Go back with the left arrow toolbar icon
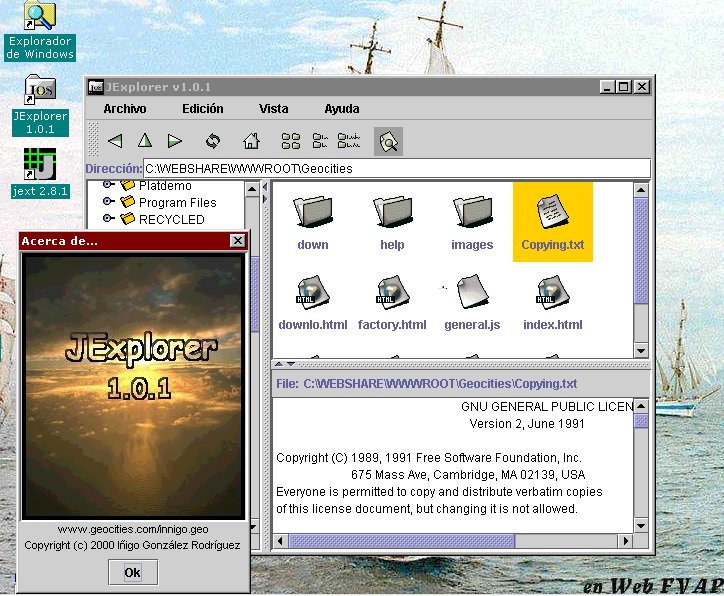The height and width of the screenshot is (596, 724). pyautogui.click(x=115, y=141)
